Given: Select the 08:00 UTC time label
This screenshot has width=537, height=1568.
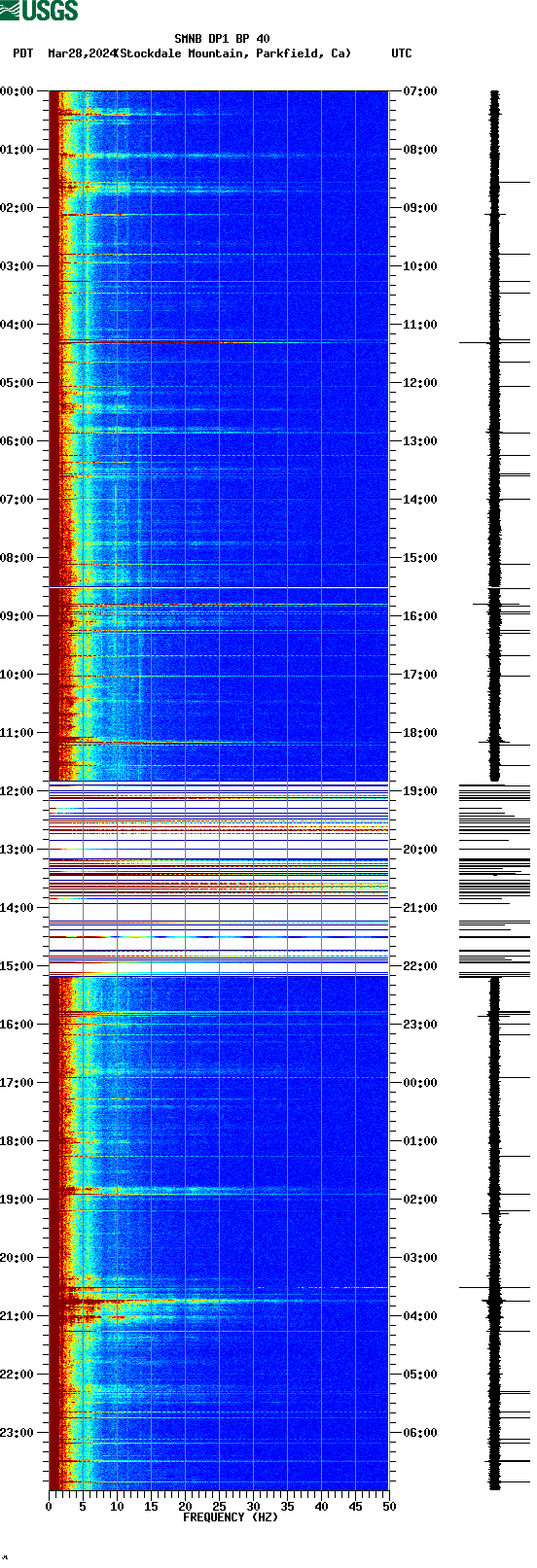Looking at the screenshot, I should (x=420, y=150).
